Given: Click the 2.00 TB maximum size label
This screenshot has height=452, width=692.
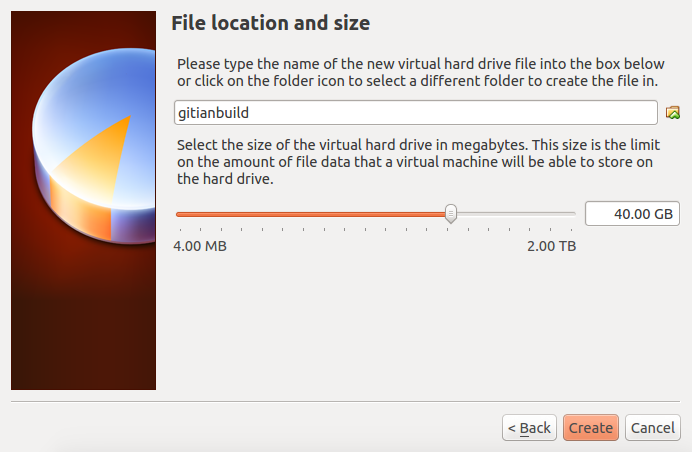Looking at the screenshot, I should pos(552,246).
